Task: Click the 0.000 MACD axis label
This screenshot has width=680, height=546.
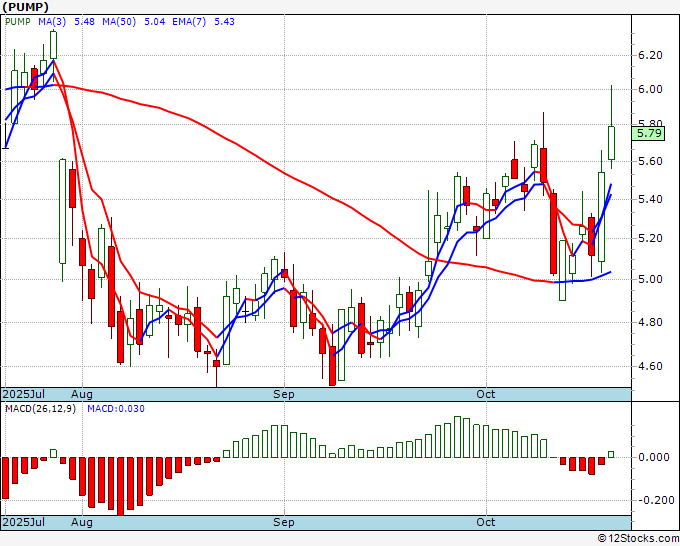Action: 654,457
